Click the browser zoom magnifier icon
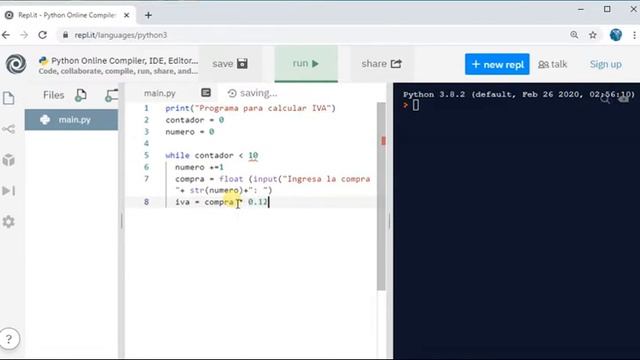Viewport: 640px width, 360px height. tap(574, 35)
